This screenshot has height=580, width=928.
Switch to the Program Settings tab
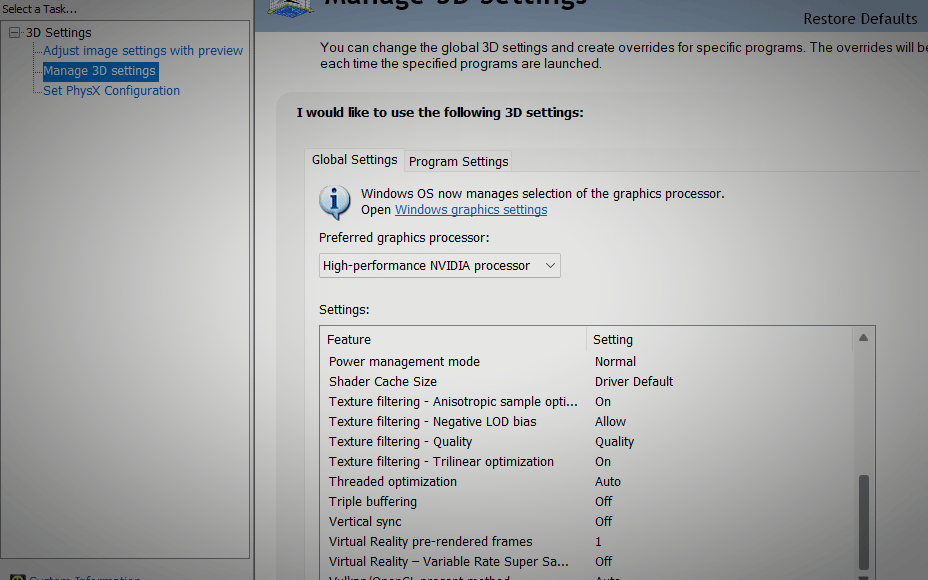pyautogui.click(x=459, y=162)
